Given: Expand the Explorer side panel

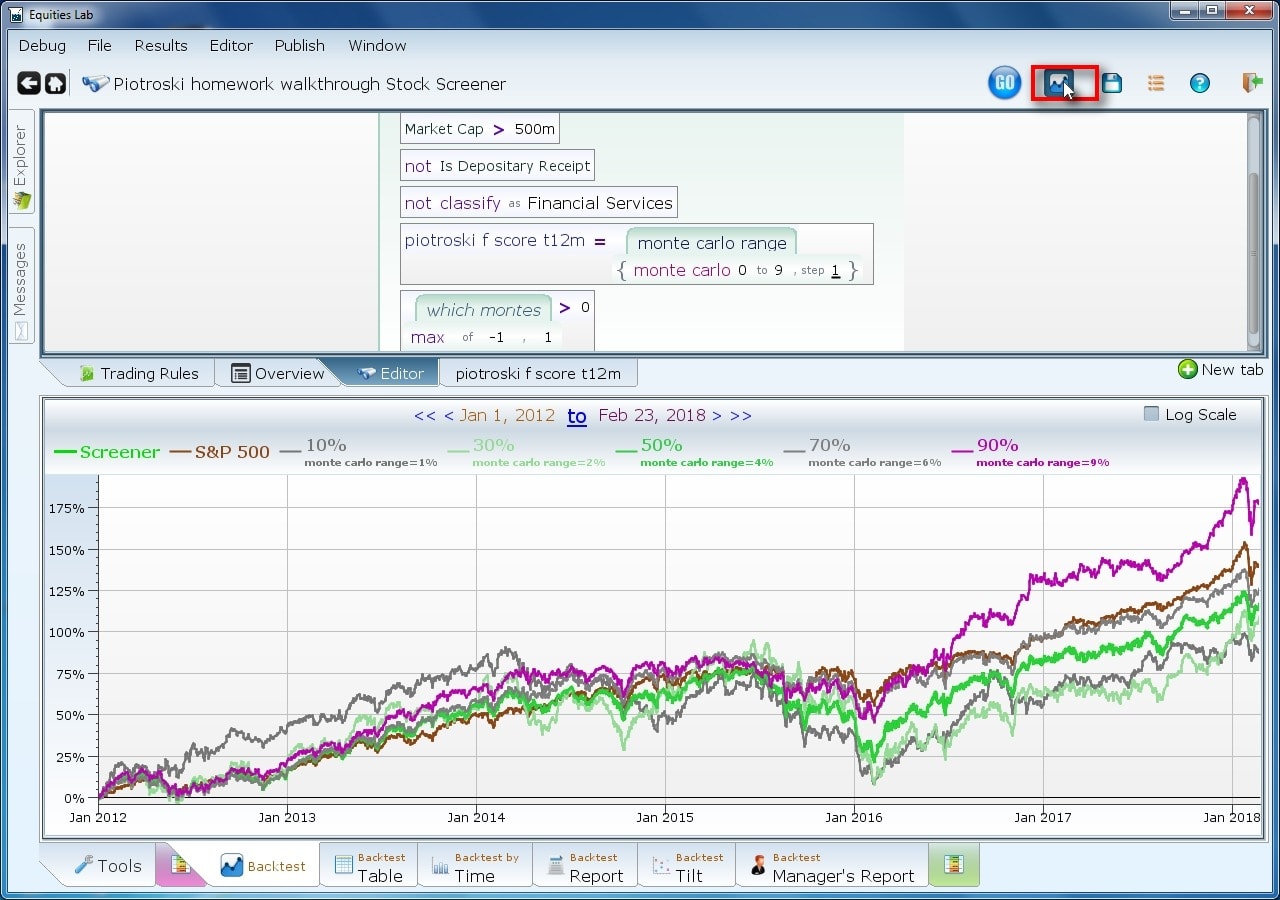Looking at the screenshot, I should tap(22, 165).
